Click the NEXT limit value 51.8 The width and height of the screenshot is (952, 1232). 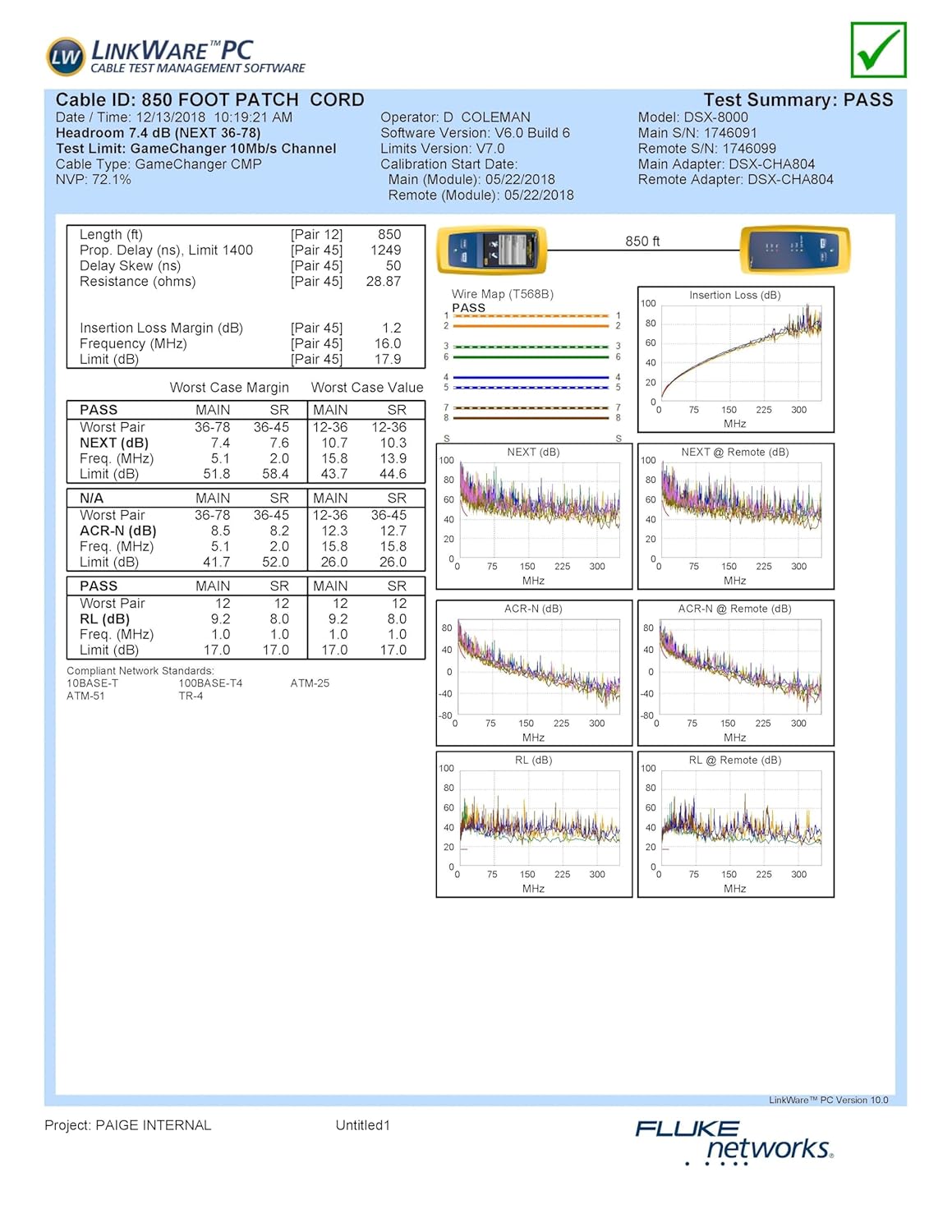(216, 474)
